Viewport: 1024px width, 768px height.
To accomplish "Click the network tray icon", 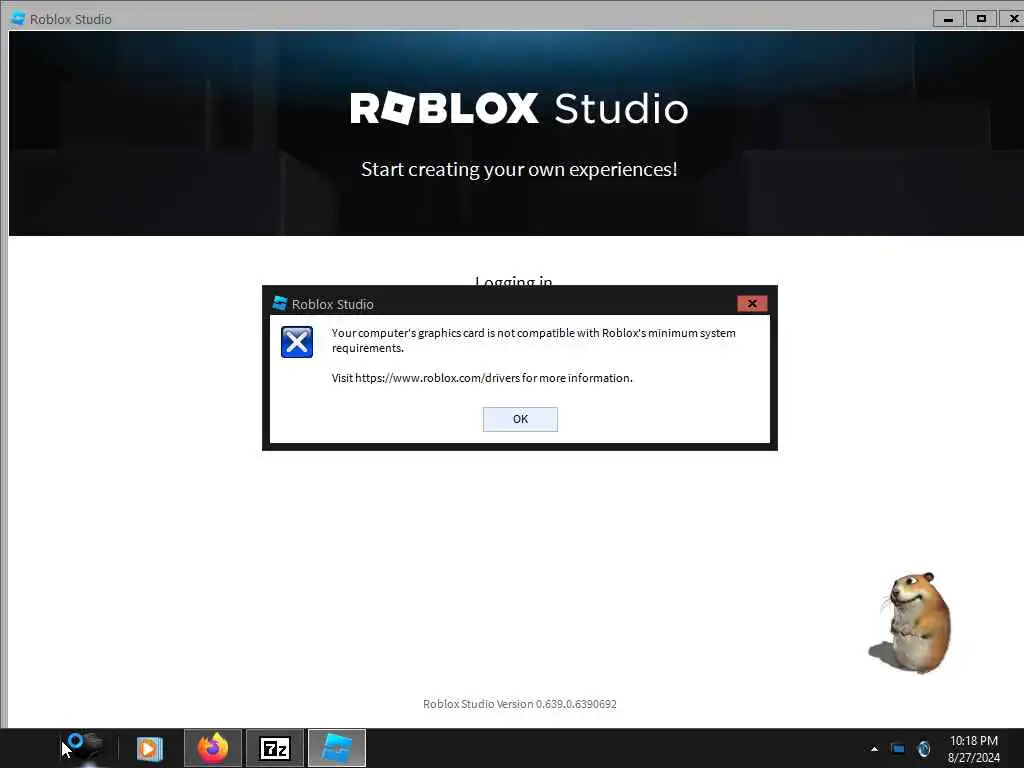I will [898, 749].
